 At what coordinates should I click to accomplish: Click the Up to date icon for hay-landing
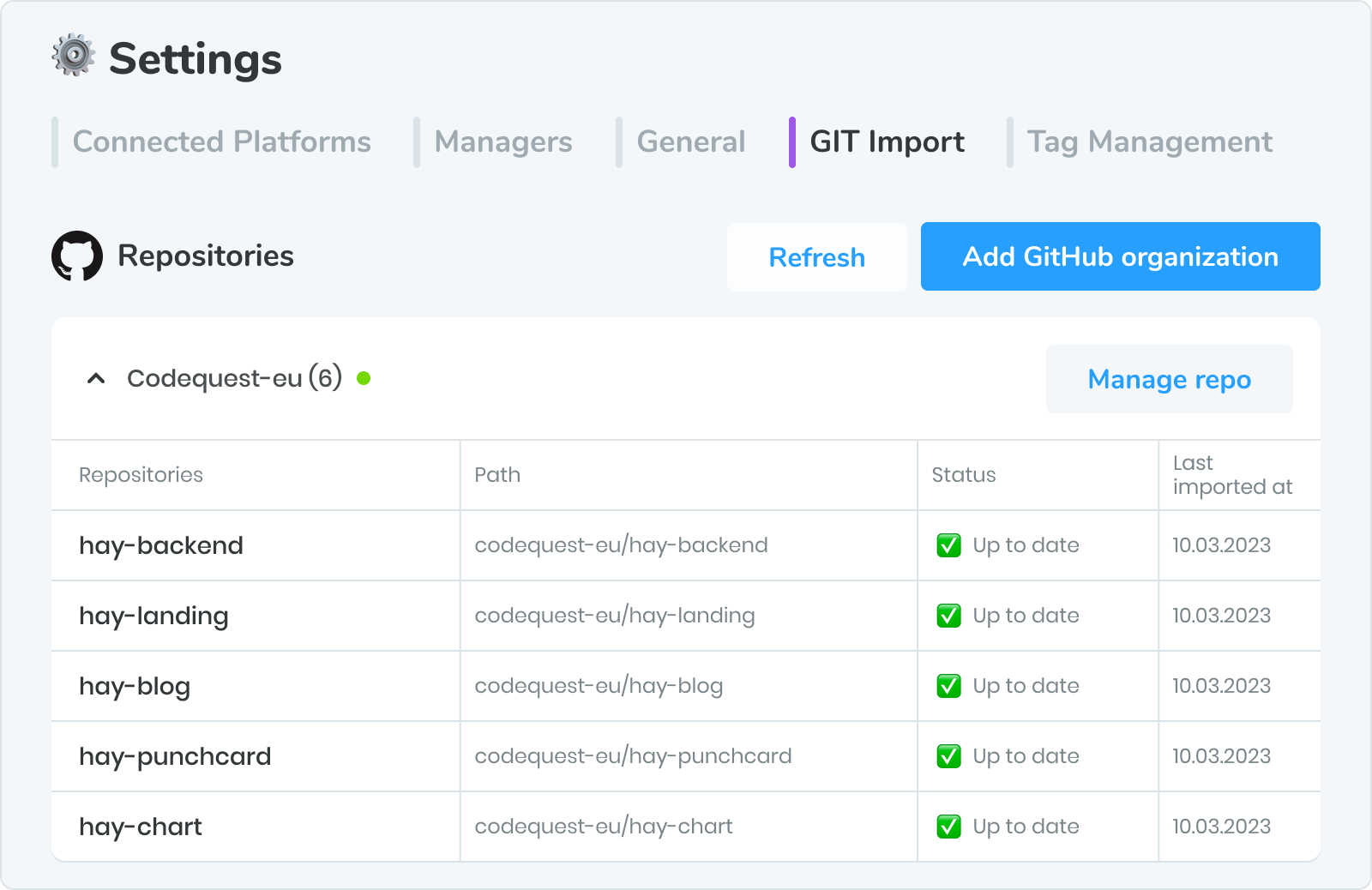(x=948, y=616)
